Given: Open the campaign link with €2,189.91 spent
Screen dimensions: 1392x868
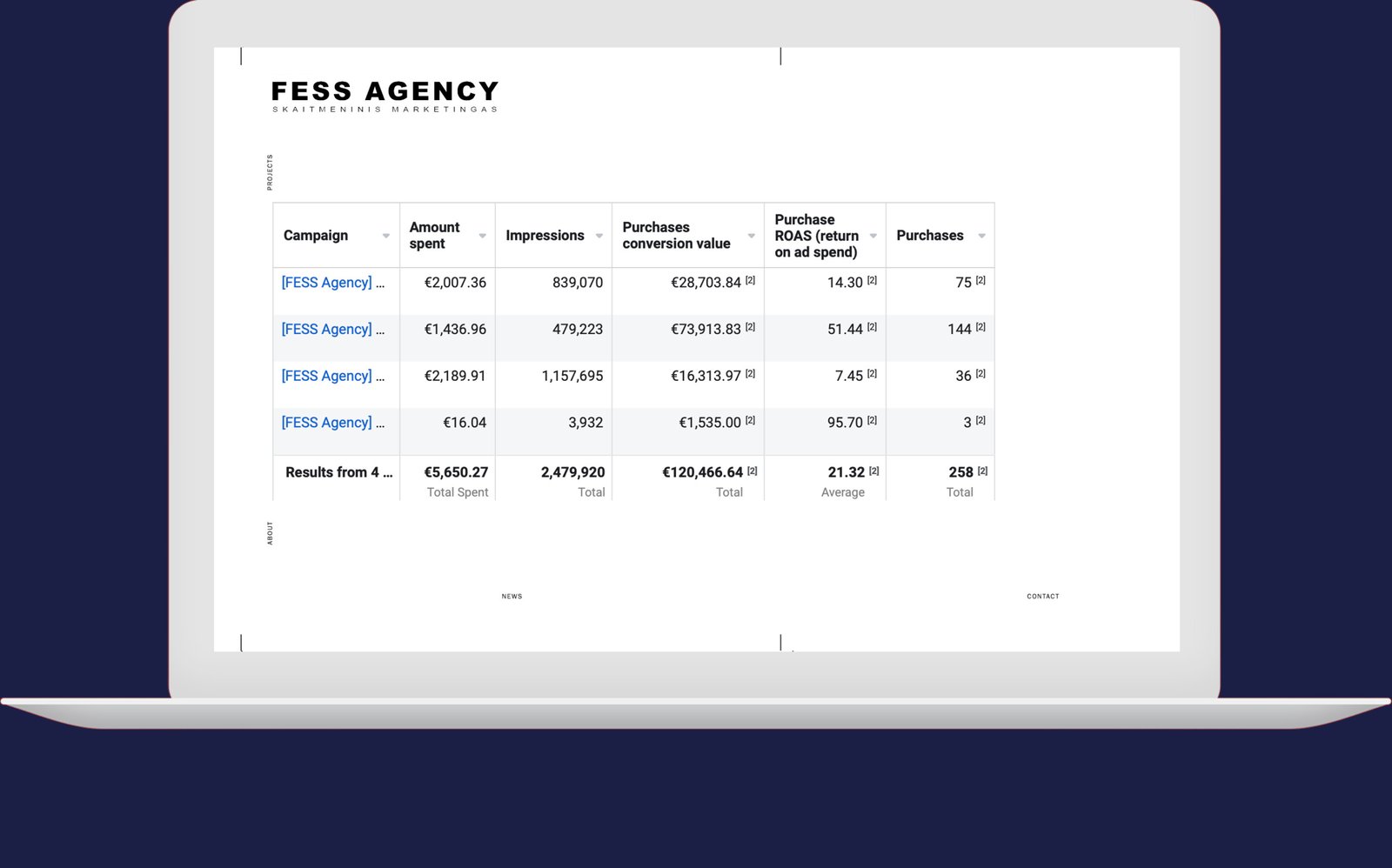Looking at the screenshot, I should (x=332, y=376).
